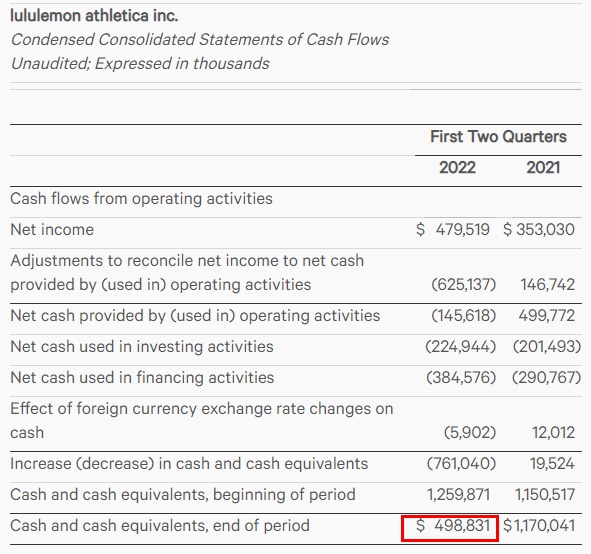Screen dimensions: 591x554
Task: Click the highlighted $498,831 cash value
Action: [x=453, y=525]
